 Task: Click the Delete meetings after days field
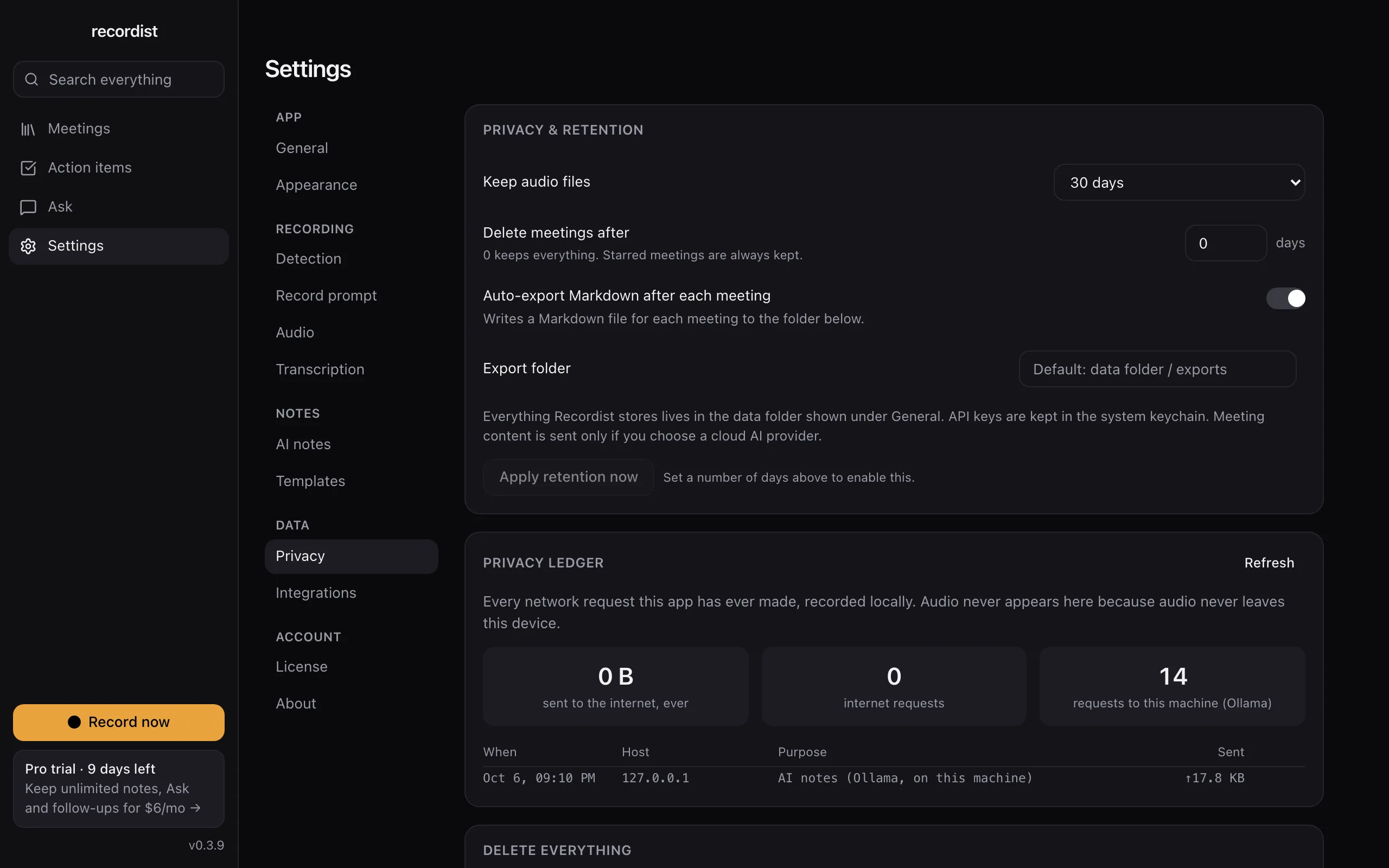click(1226, 244)
